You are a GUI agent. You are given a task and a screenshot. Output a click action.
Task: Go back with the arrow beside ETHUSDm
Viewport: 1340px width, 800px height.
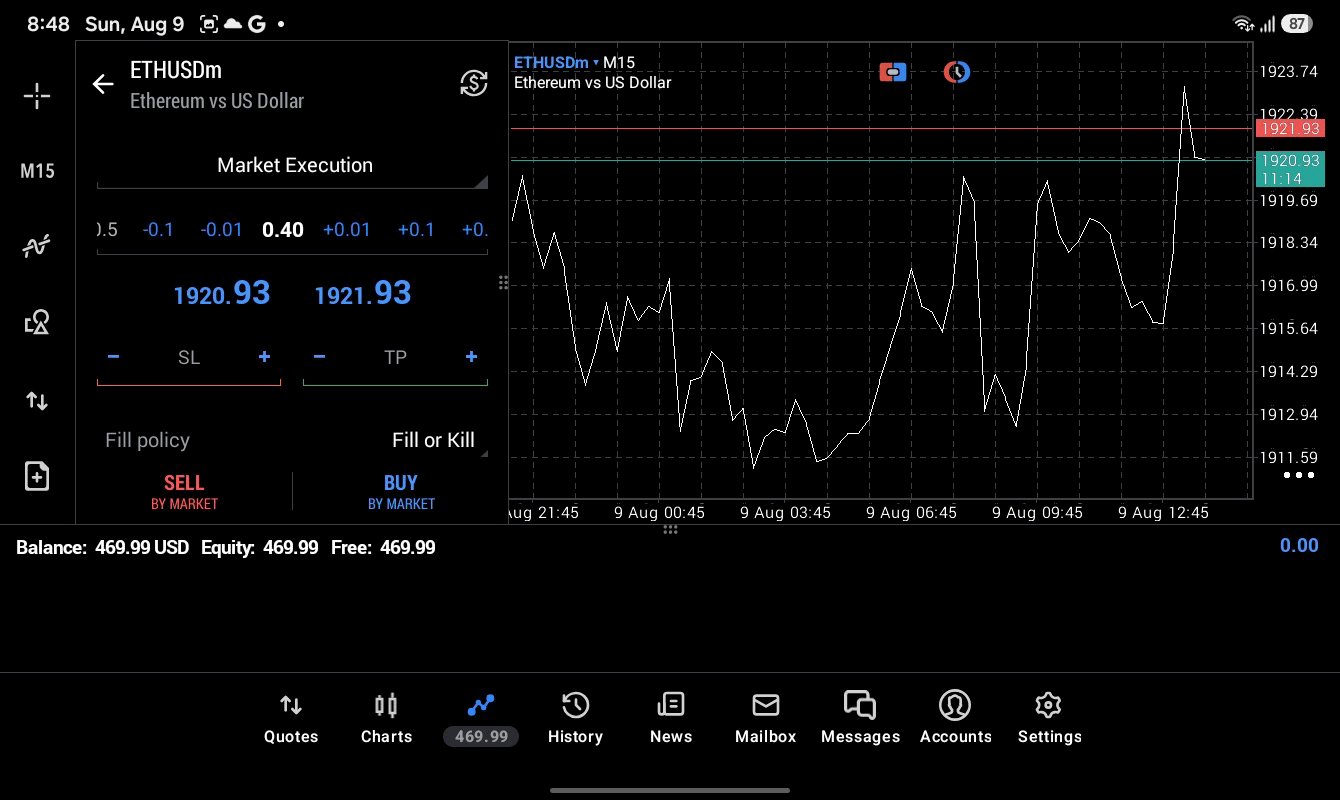(103, 84)
